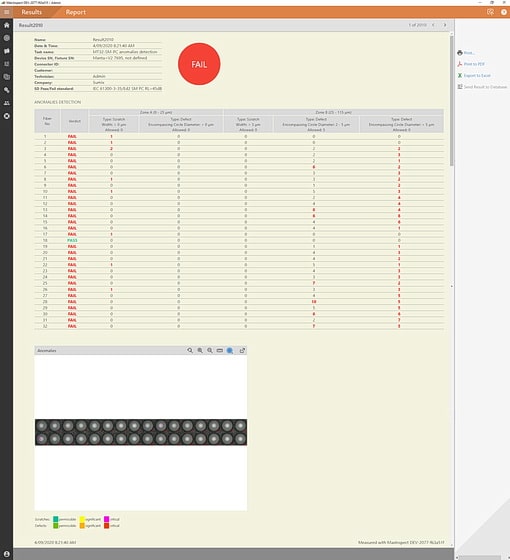This screenshot has width=510, height=560.
Task: Switch to the Results tab
Action: coord(31,12)
